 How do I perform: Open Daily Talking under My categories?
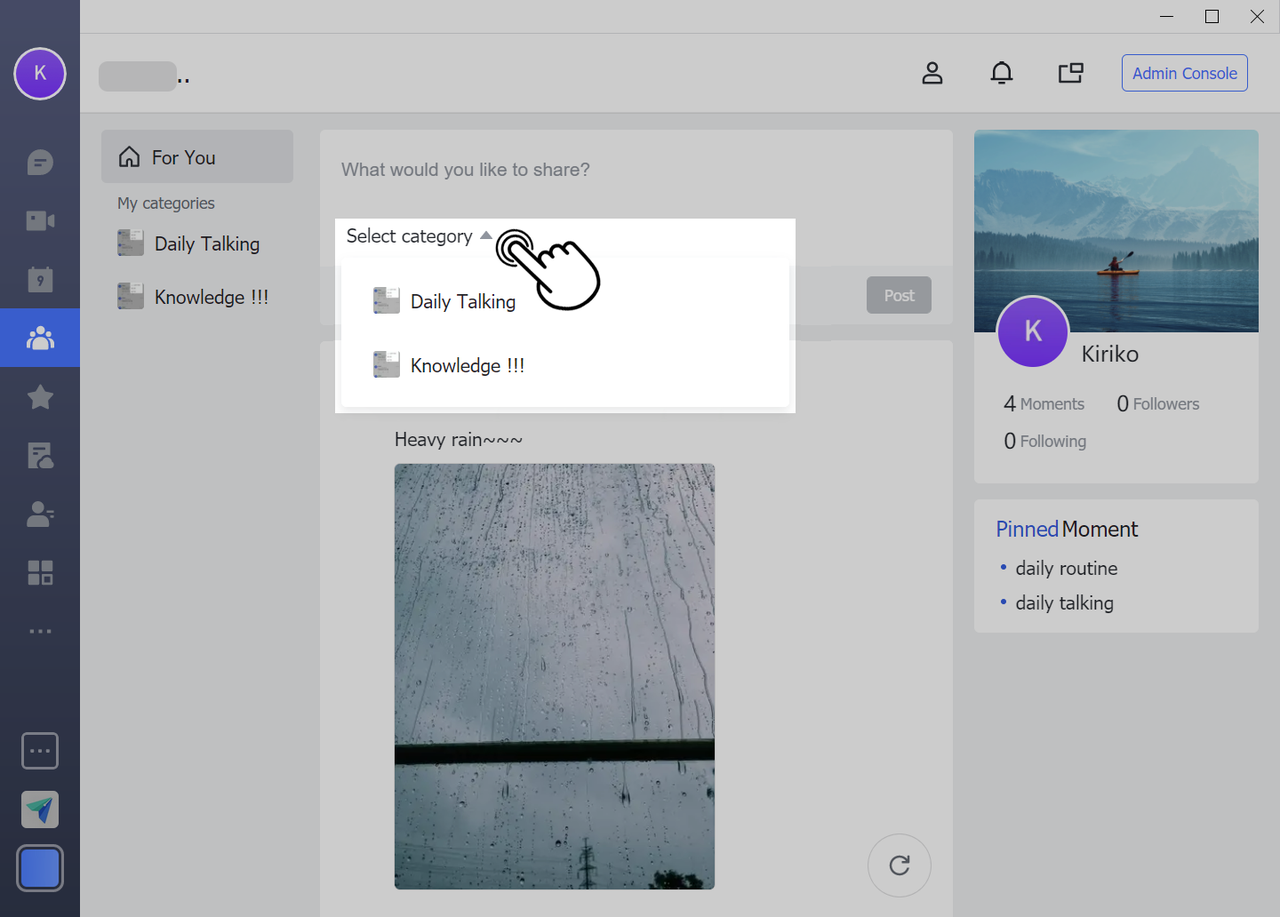click(x=206, y=244)
